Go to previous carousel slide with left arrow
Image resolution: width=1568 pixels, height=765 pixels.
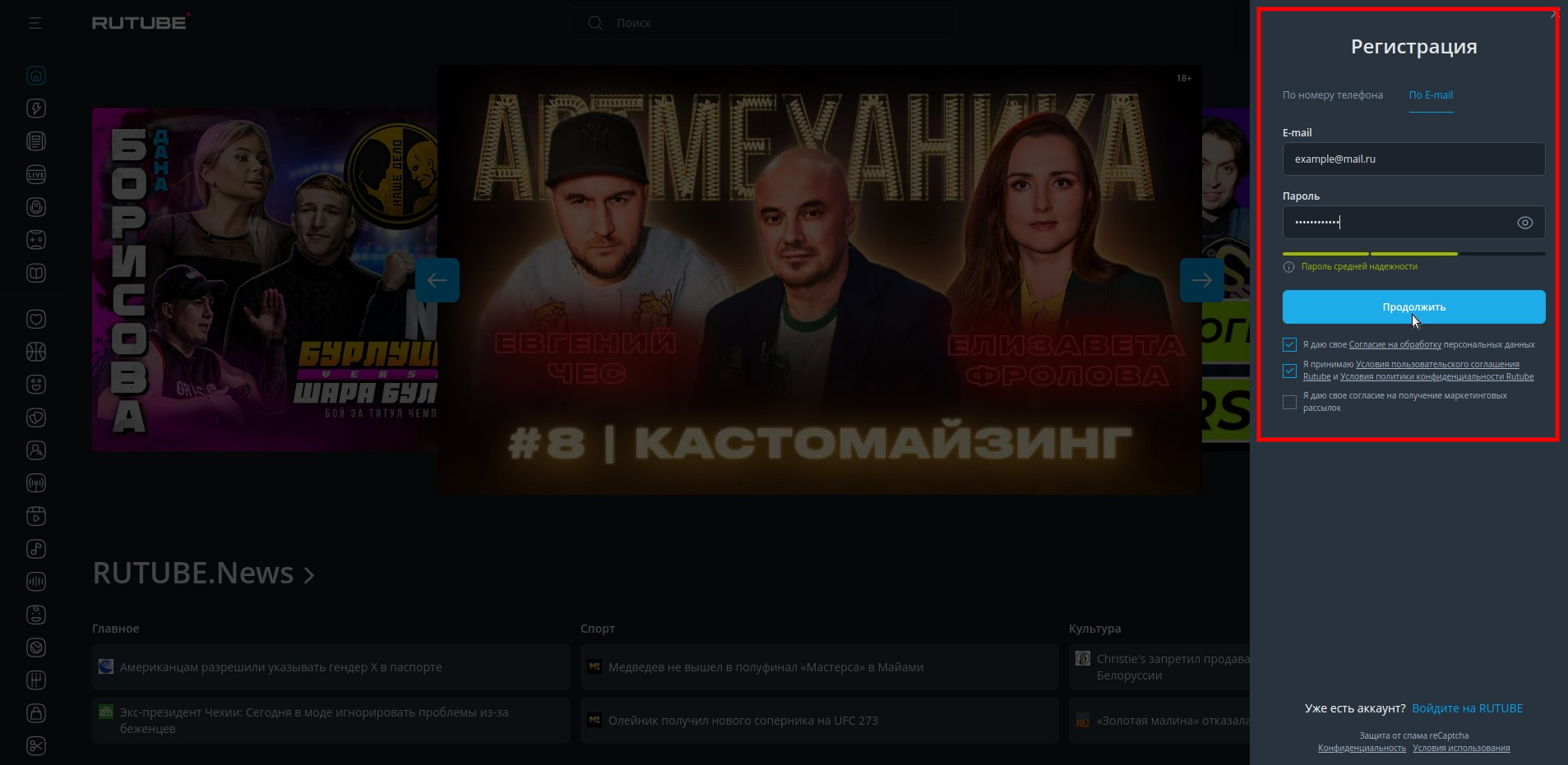(x=437, y=280)
